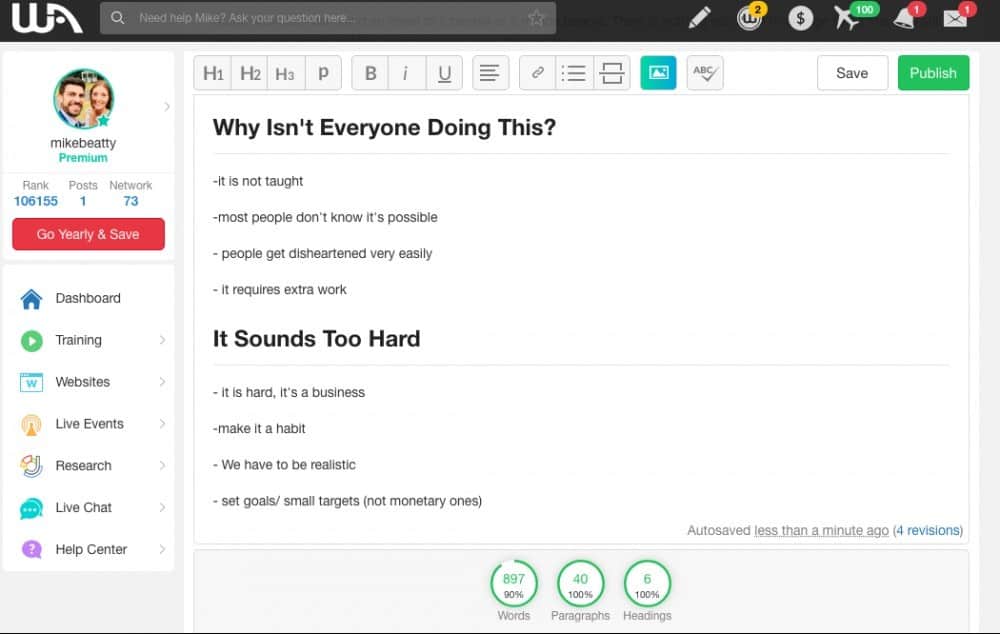Screen dimensions: 1000x634
Task: Click the bullet list icon
Action: (x=574, y=73)
